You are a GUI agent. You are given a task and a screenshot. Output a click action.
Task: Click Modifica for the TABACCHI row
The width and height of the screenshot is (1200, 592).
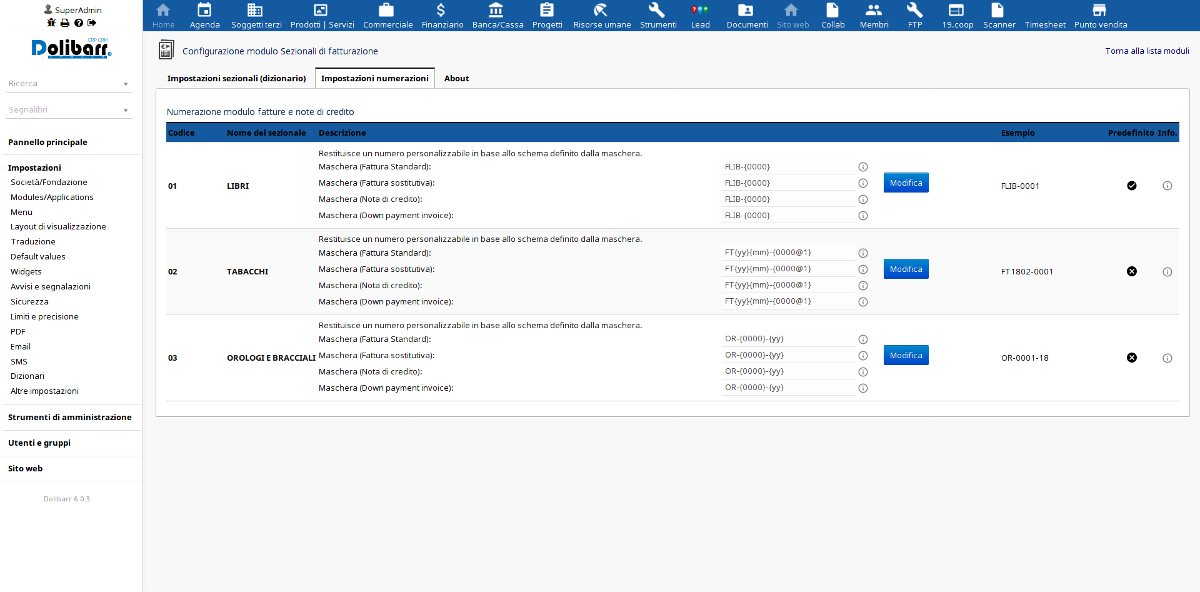coord(906,269)
